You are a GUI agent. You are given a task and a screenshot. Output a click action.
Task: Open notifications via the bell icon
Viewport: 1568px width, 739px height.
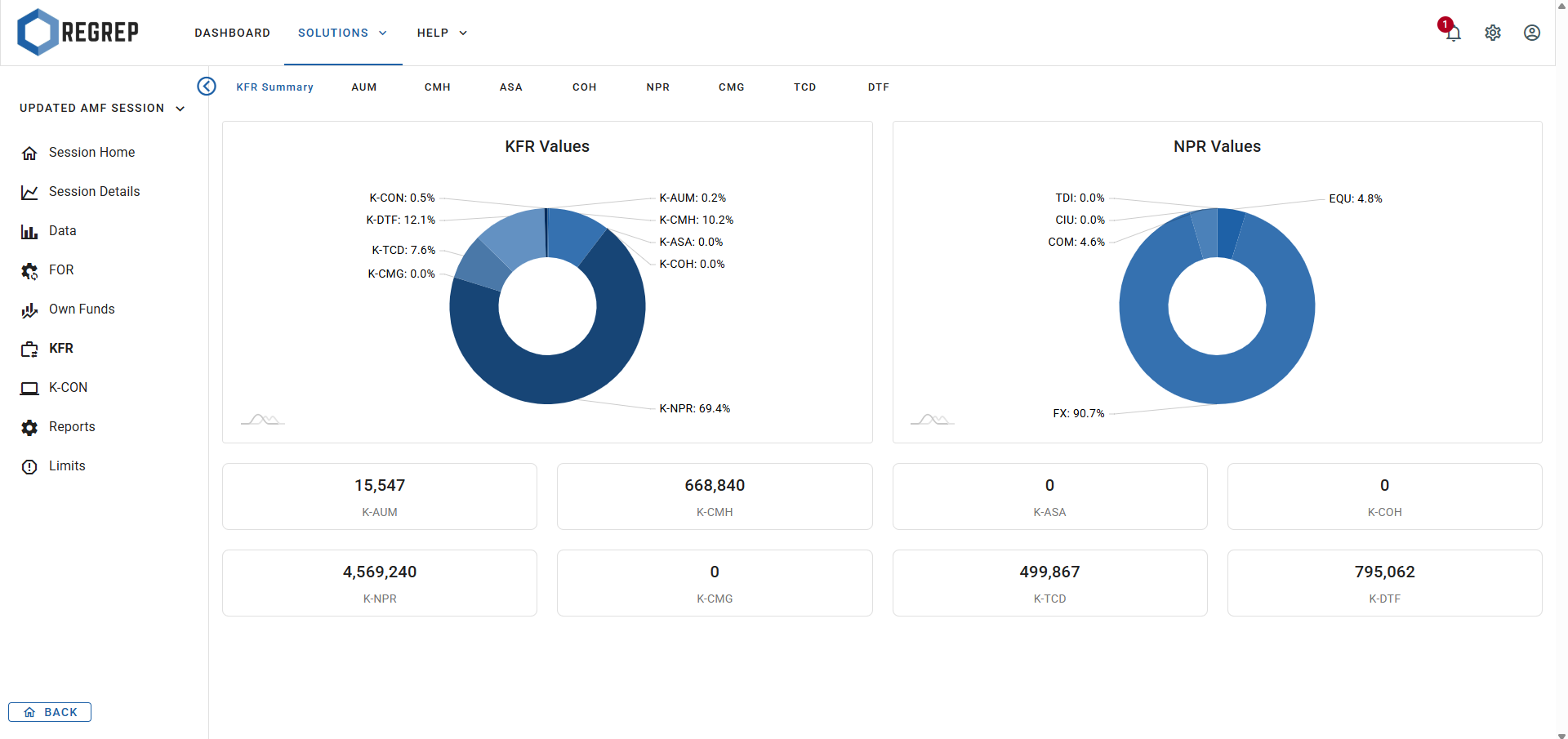tap(1453, 33)
